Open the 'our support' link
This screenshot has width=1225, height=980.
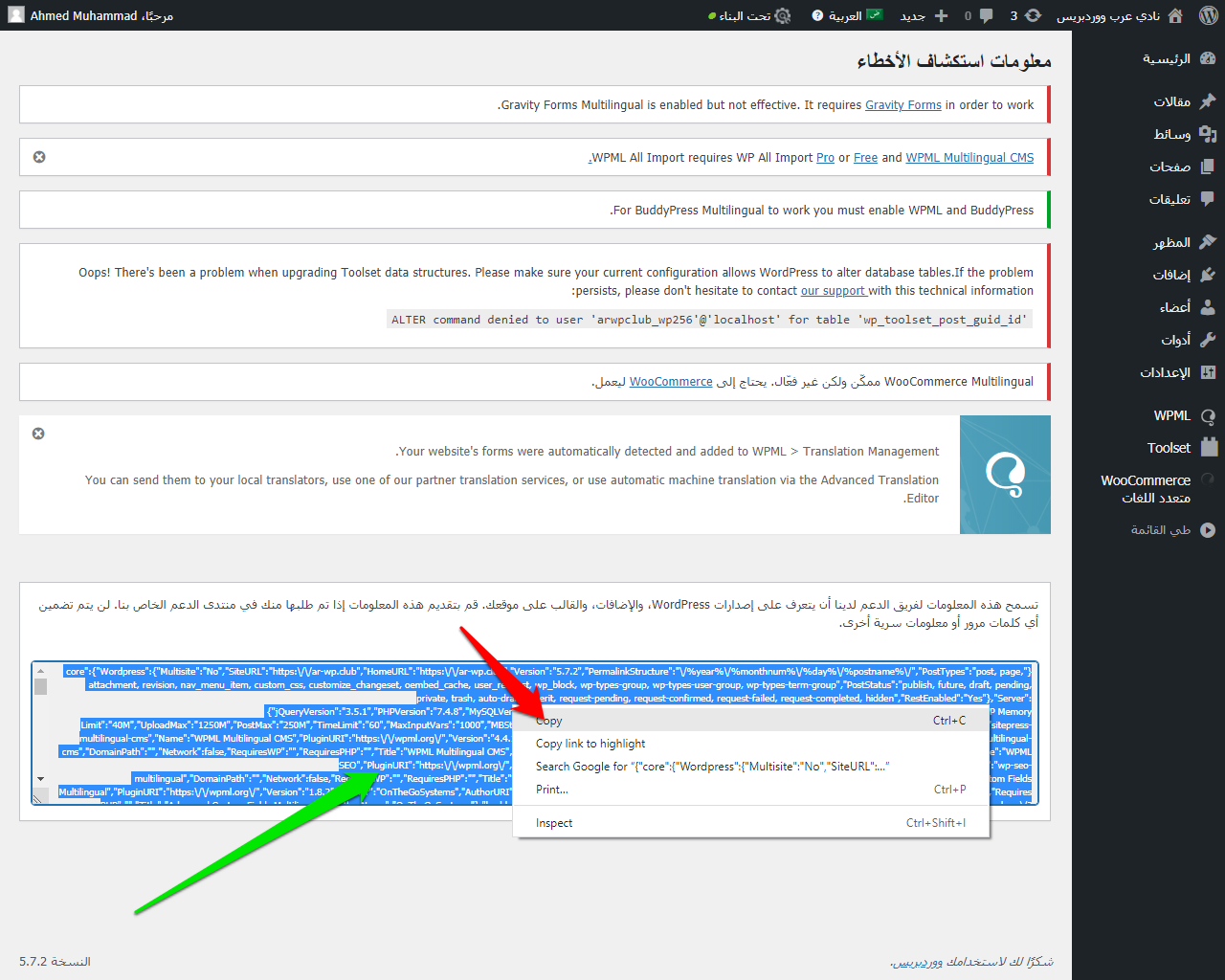coord(833,291)
